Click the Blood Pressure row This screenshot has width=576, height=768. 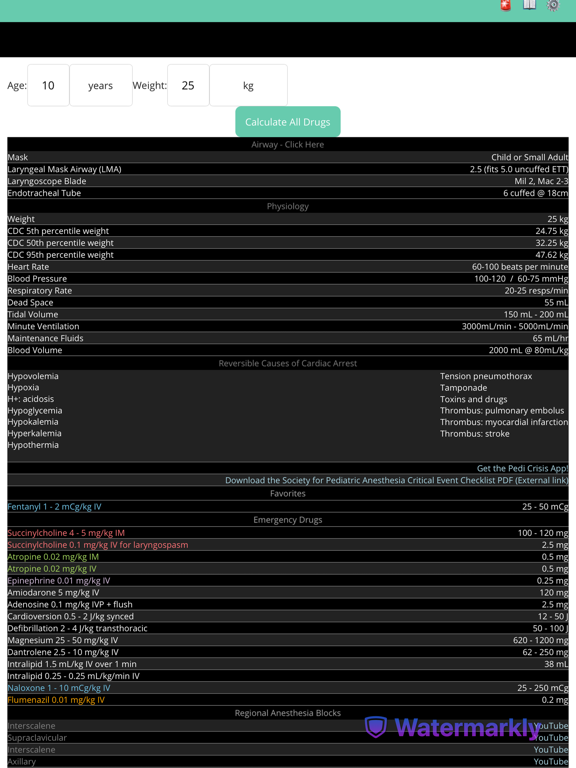(288, 279)
